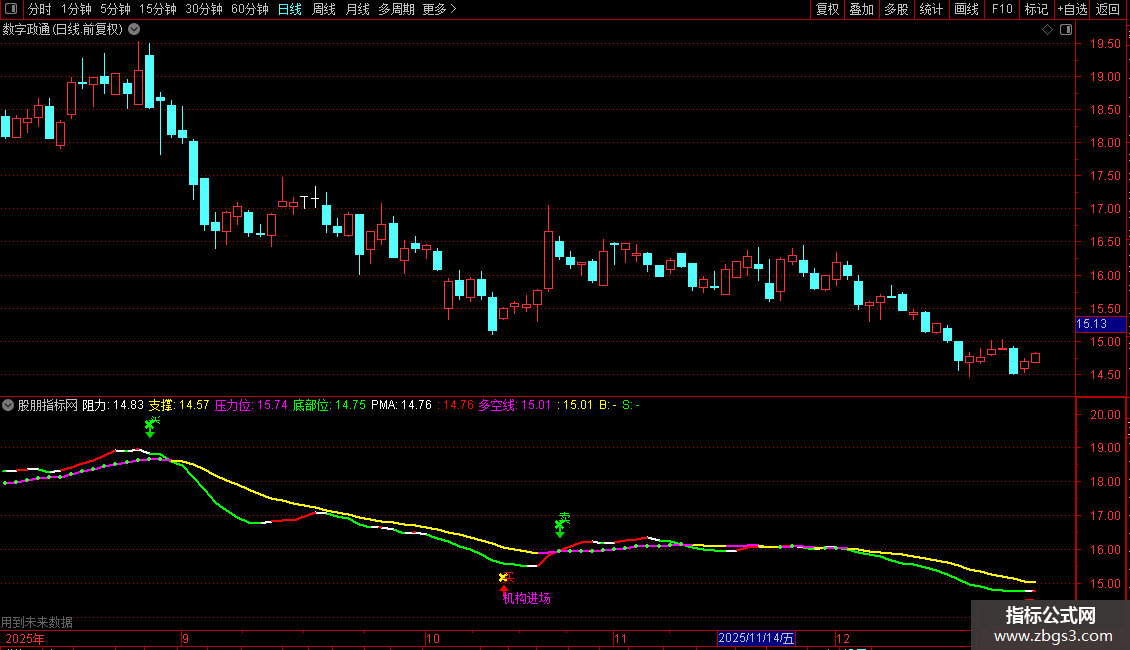Switch to the 分时 view
This screenshot has width=1130, height=650.
click(x=40, y=9)
